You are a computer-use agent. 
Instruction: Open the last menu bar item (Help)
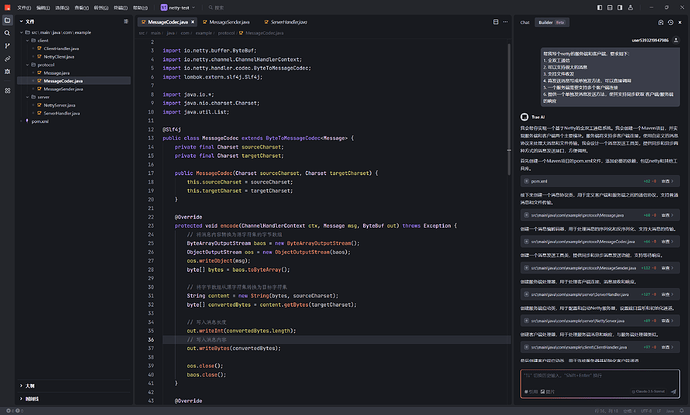pos(140,7)
